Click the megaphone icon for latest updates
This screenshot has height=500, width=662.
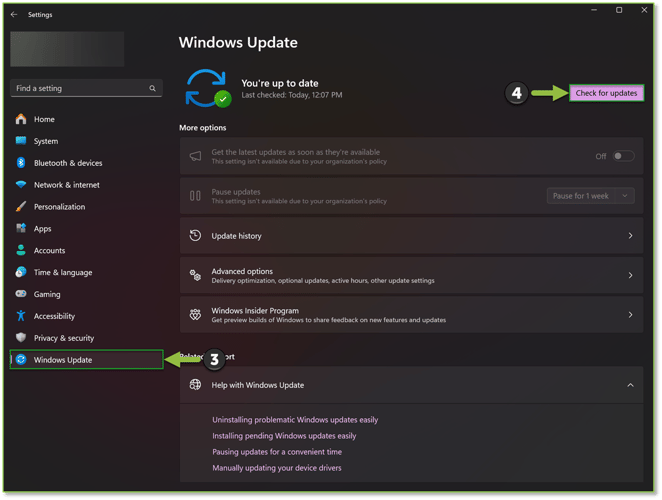pos(195,156)
